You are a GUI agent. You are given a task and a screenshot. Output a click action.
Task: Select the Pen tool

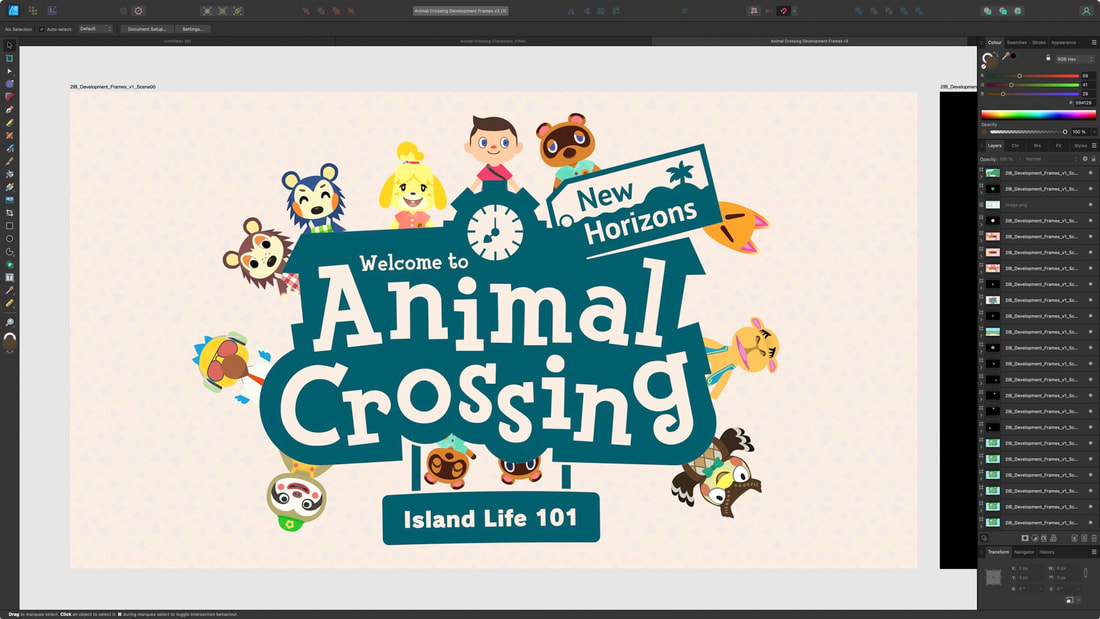9,109
